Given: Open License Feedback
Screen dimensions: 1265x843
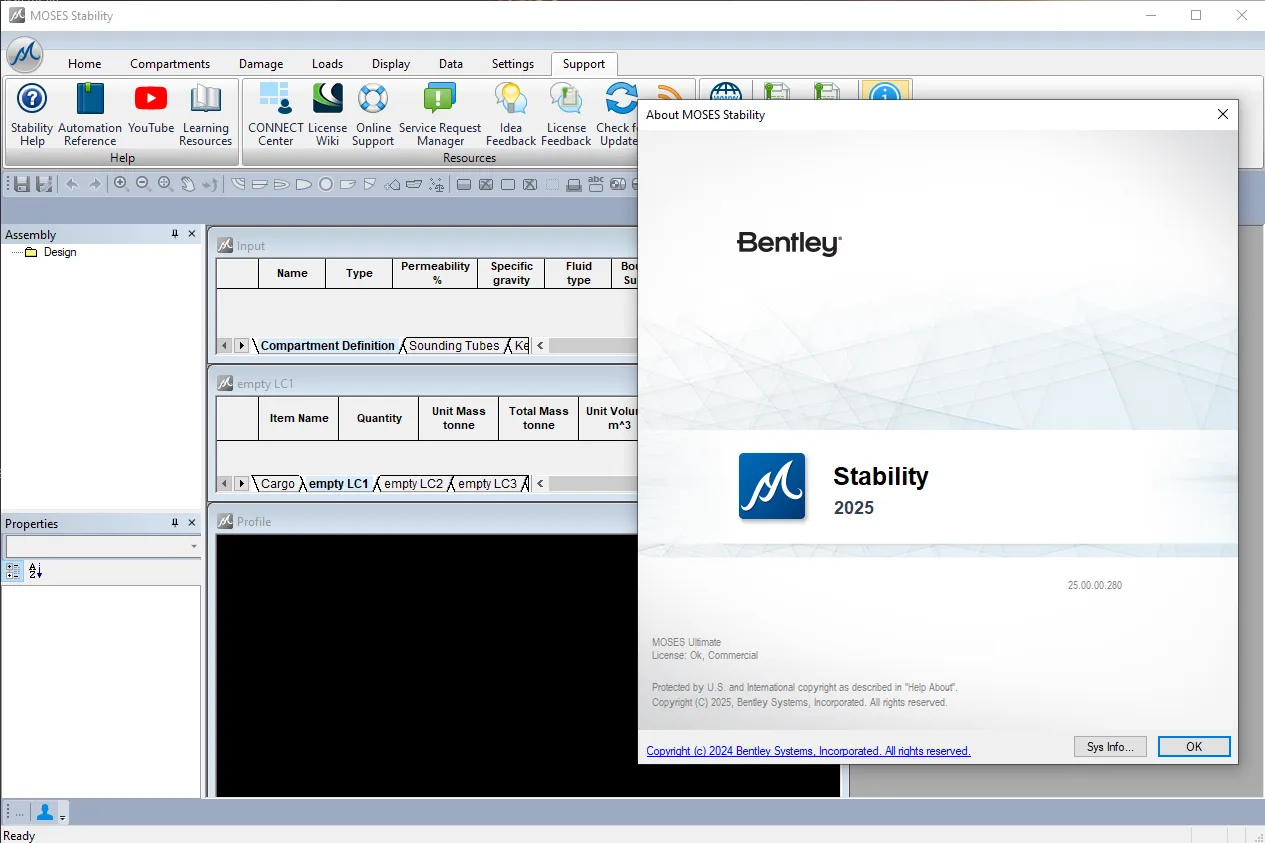Looking at the screenshot, I should (566, 115).
